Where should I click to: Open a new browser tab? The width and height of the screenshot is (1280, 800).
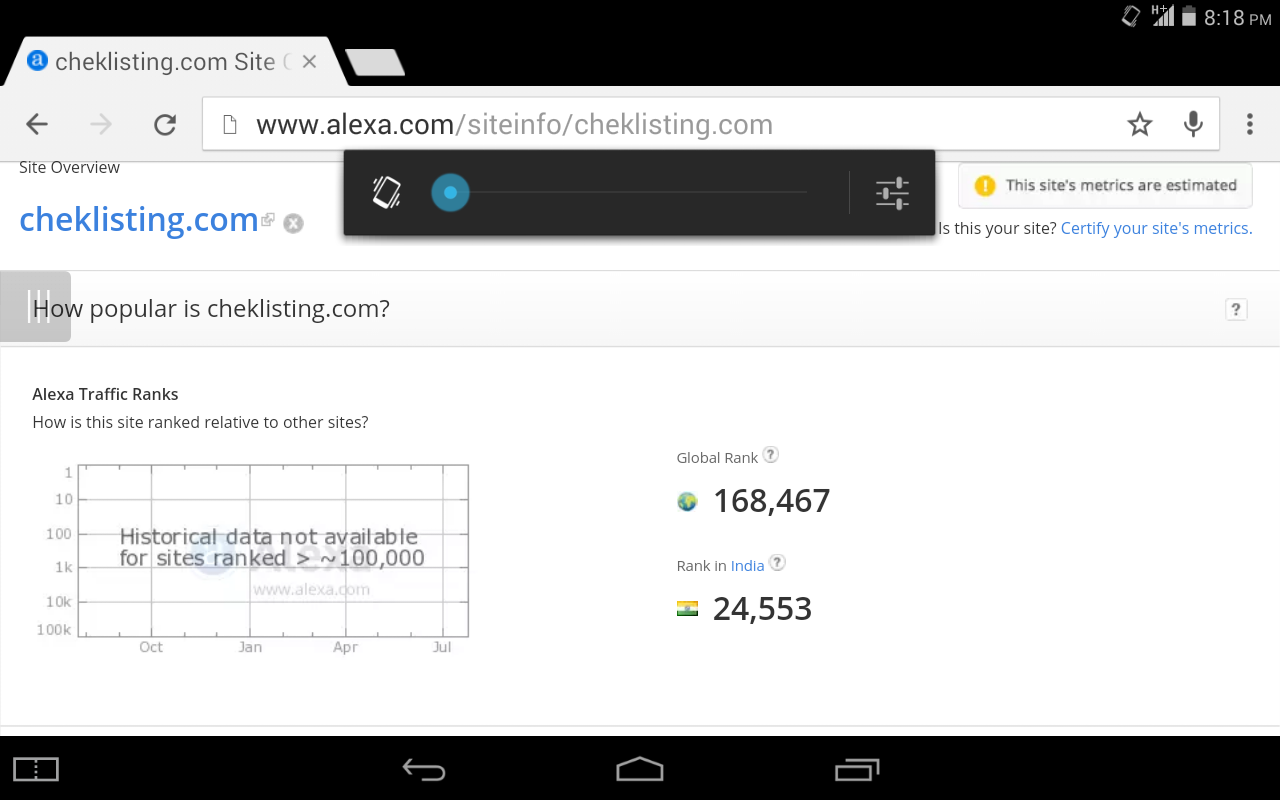(x=375, y=63)
